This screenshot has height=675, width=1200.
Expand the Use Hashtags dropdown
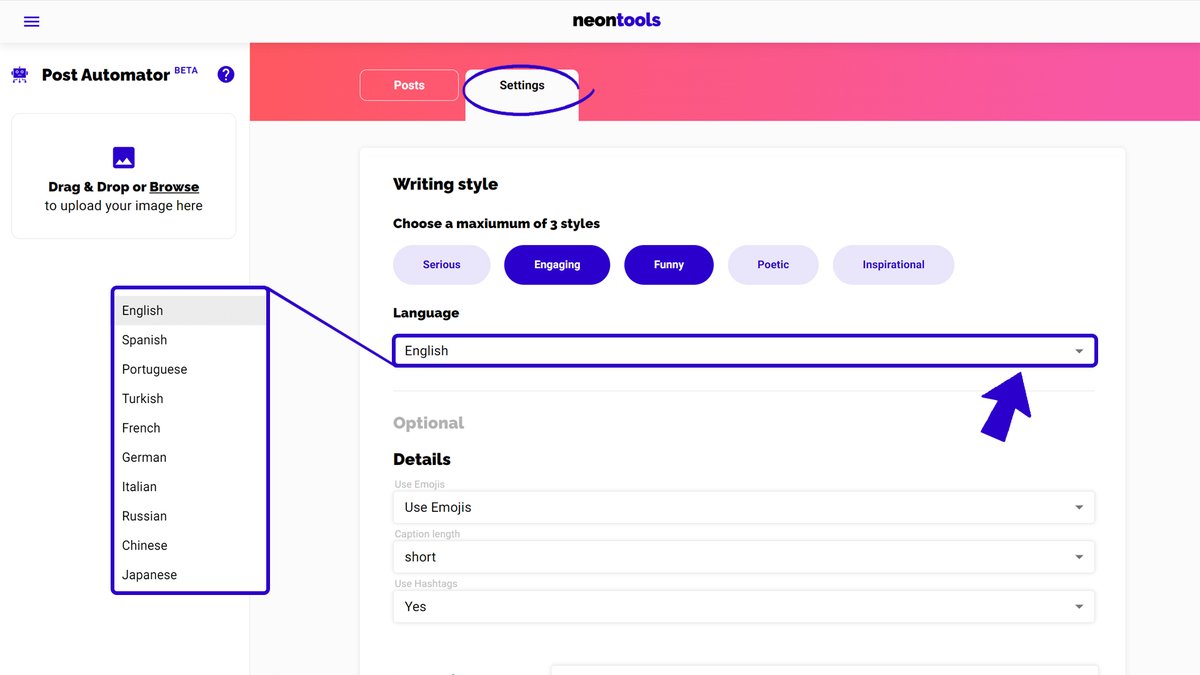click(743, 606)
